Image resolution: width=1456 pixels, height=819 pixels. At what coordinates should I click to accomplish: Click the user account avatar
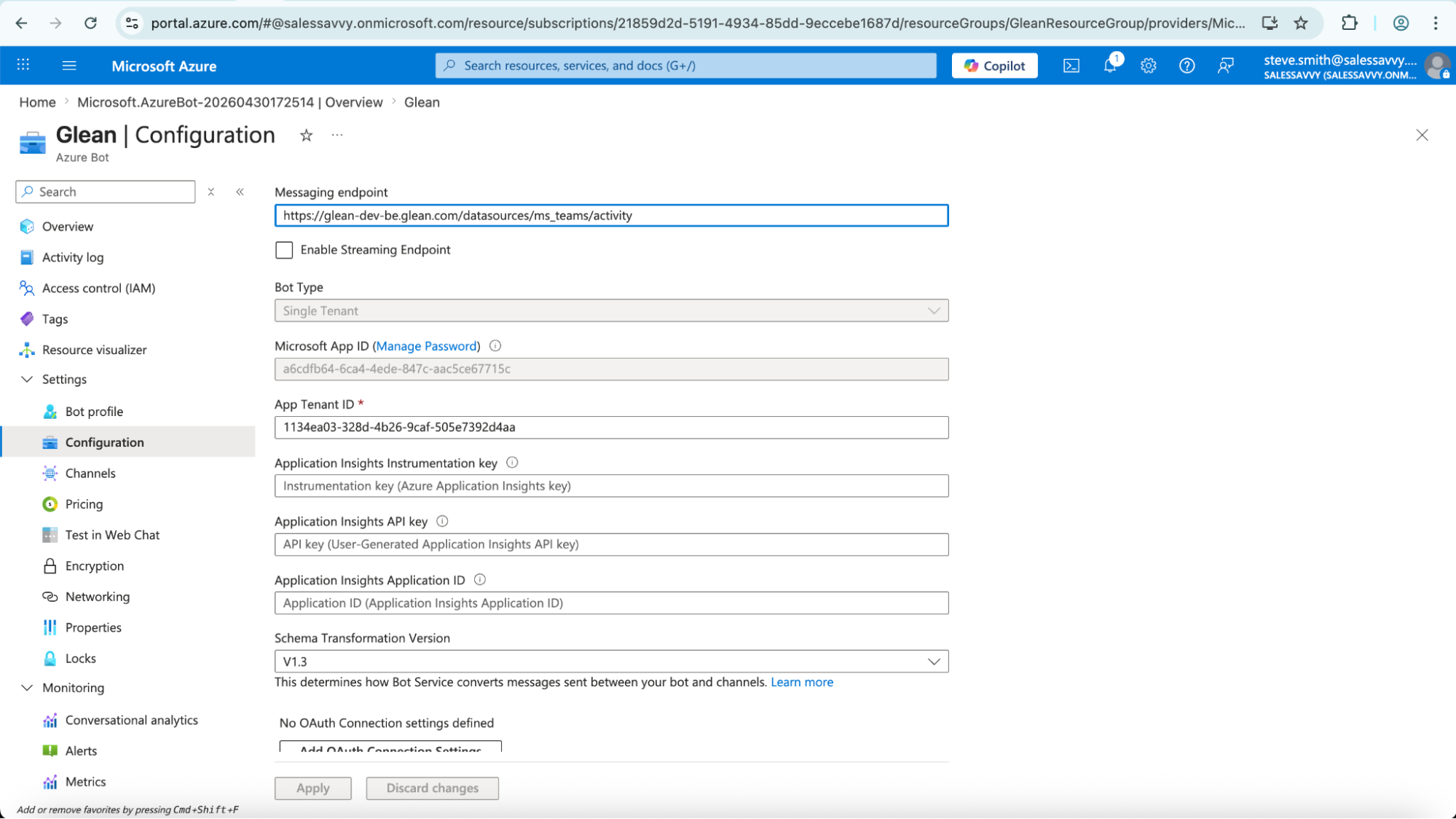coord(1437,66)
